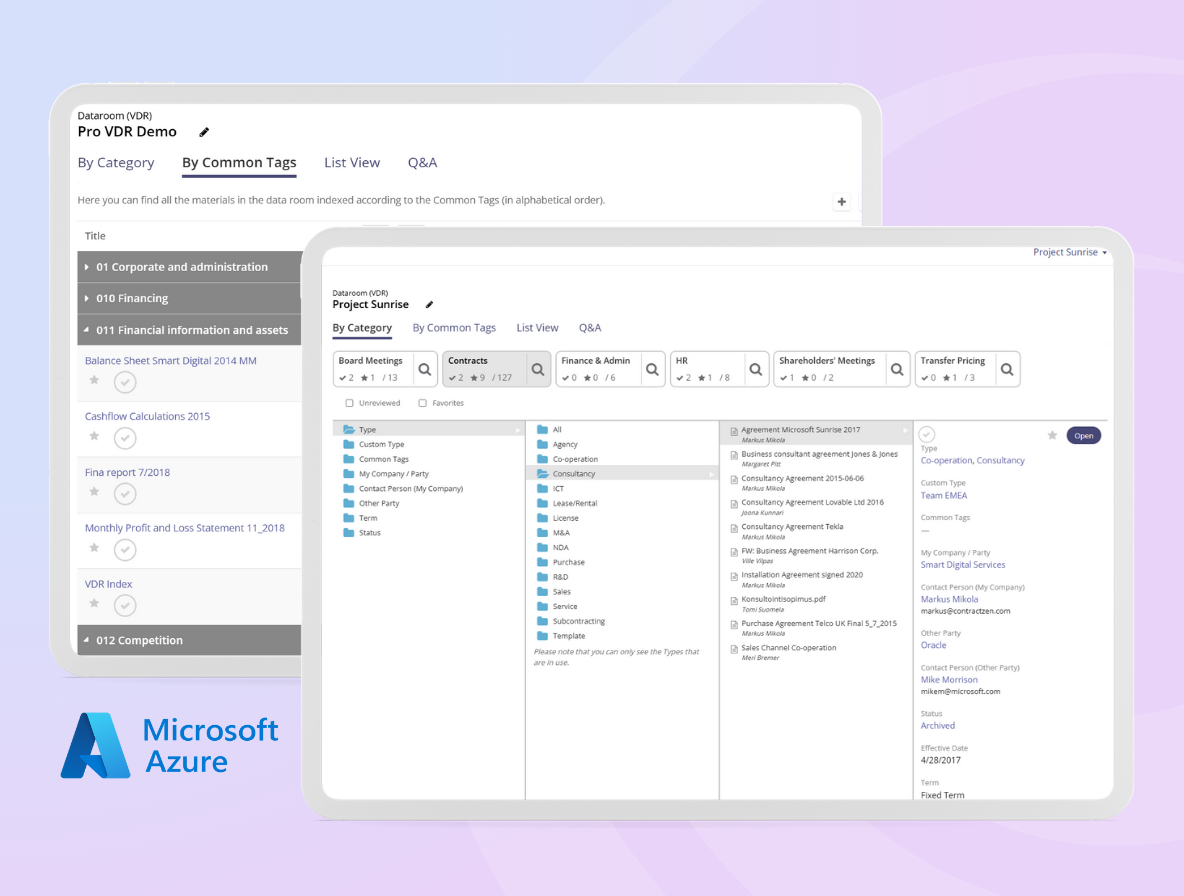
Task: Follow the Smart Digital Services company link
Action: [962, 565]
